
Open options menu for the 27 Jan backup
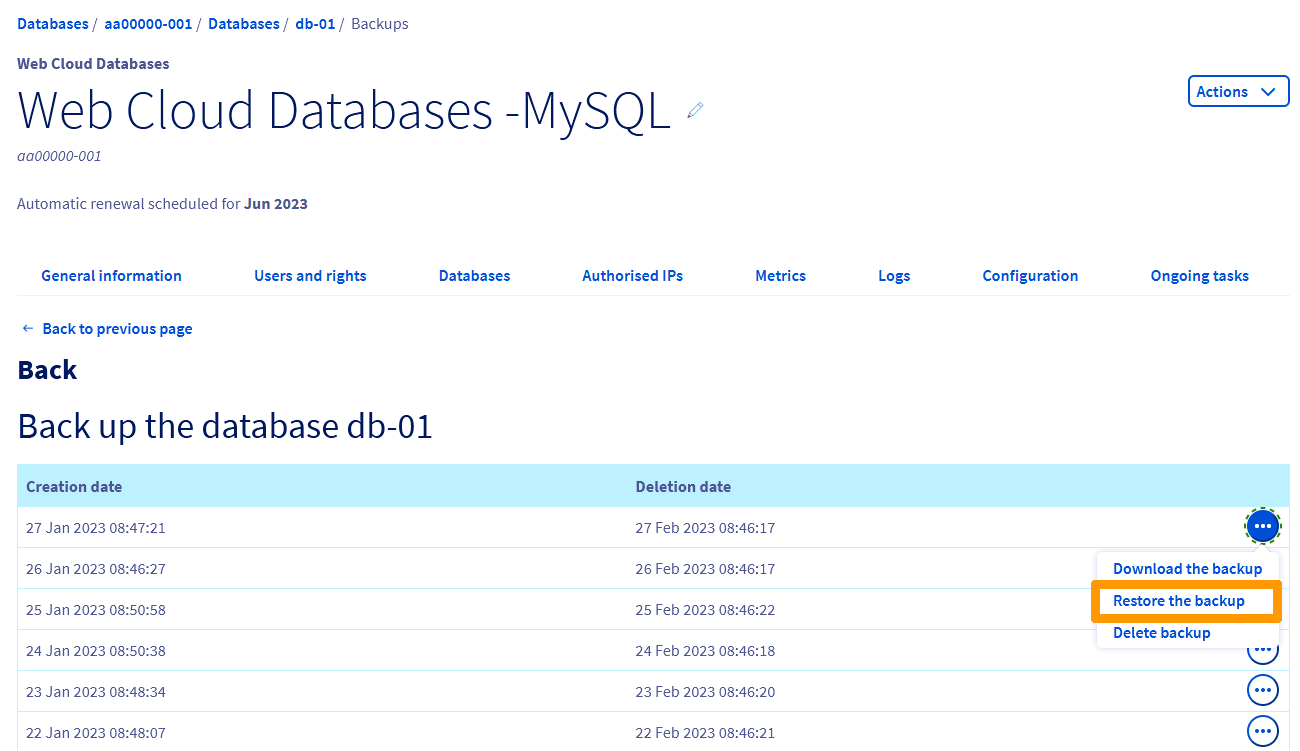click(x=1262, y=526)
